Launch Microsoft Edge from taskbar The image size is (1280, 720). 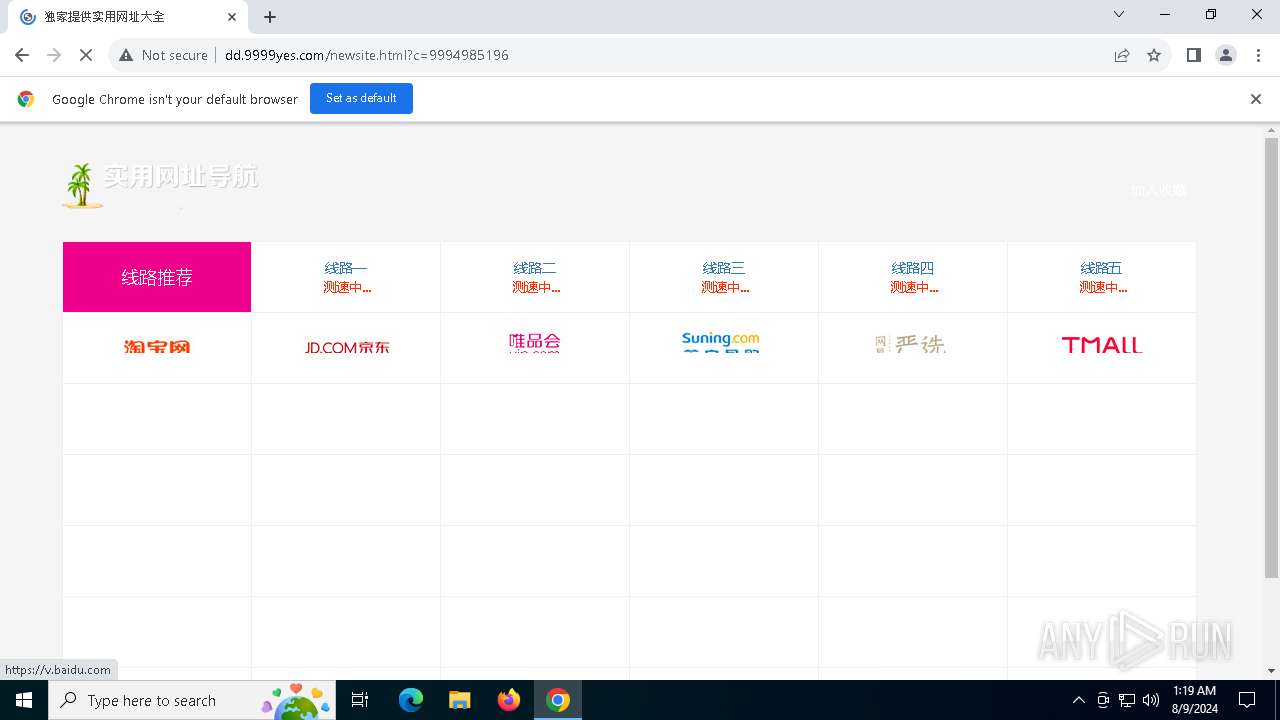tap(411, 700)
